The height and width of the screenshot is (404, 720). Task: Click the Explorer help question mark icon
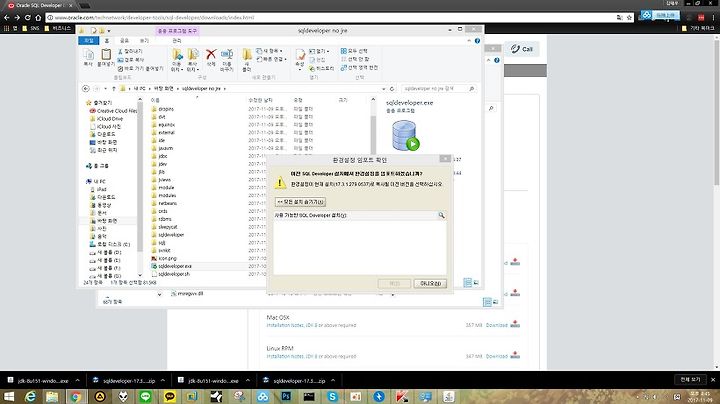click(x=477, y=41)
